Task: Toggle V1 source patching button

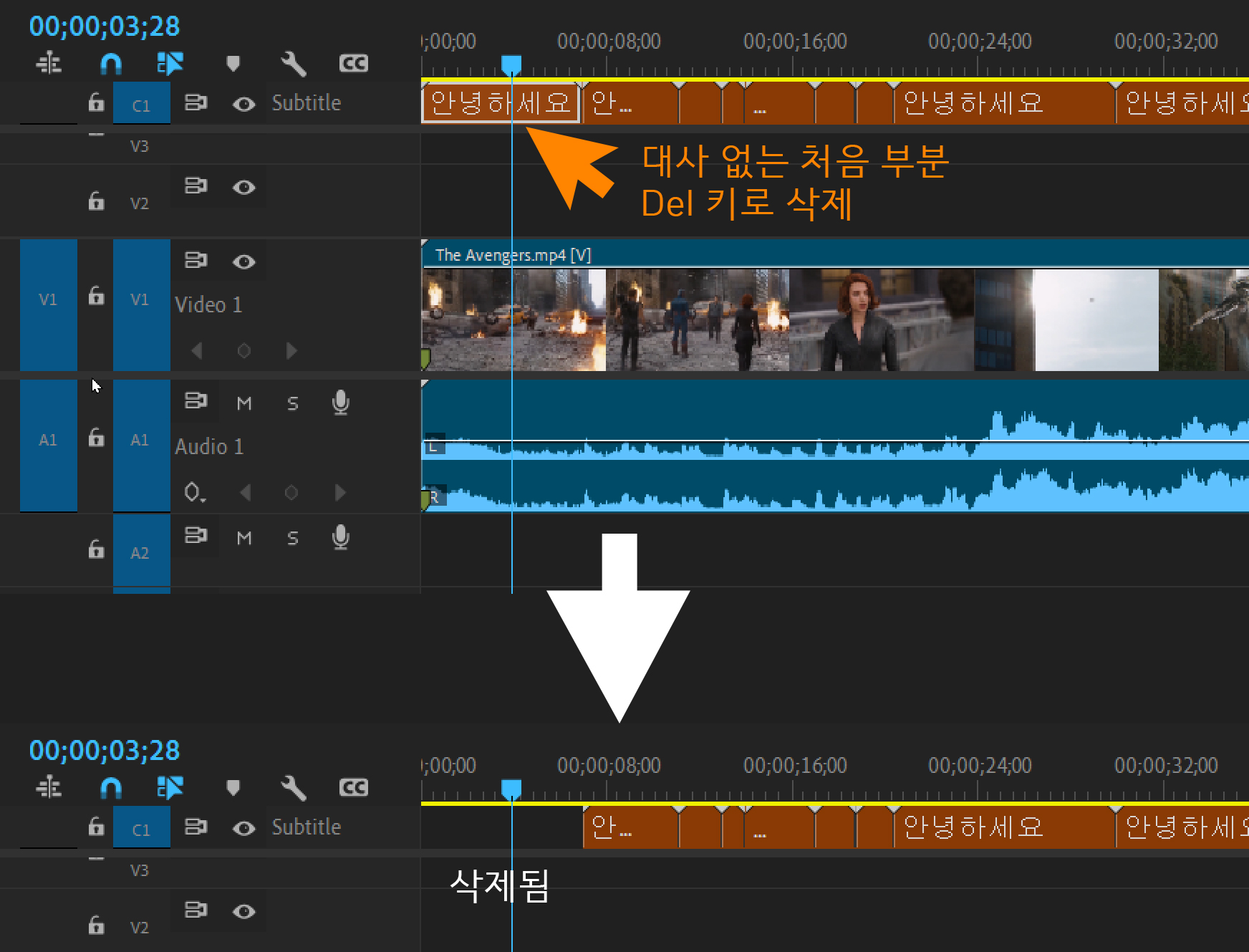Action: pos(48,304)
